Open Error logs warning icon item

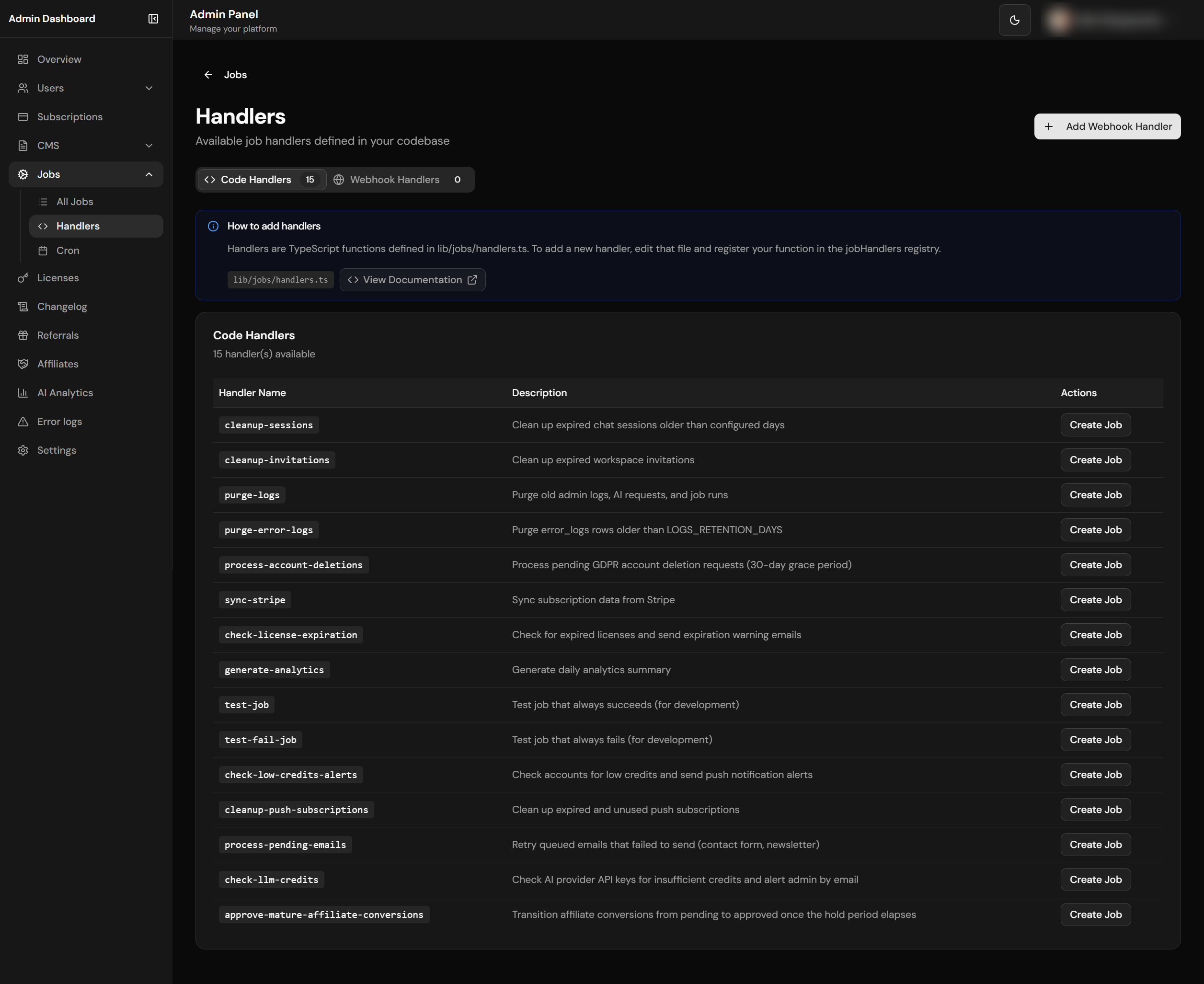click(x=23, y=422)
